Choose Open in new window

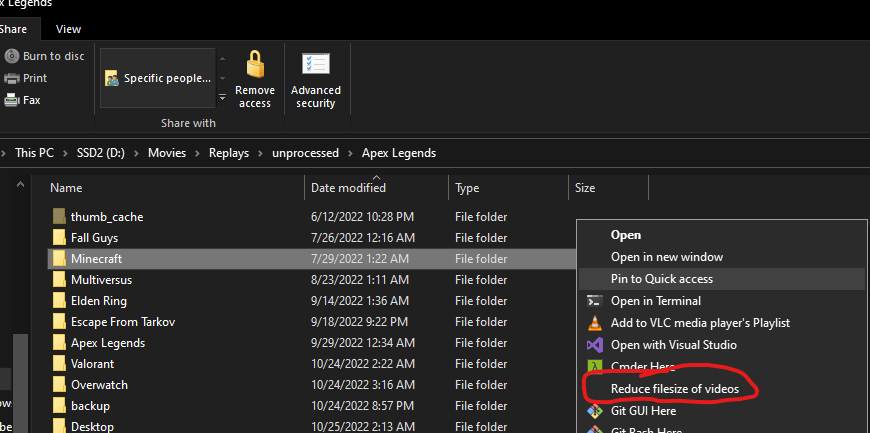pos(721,257)
